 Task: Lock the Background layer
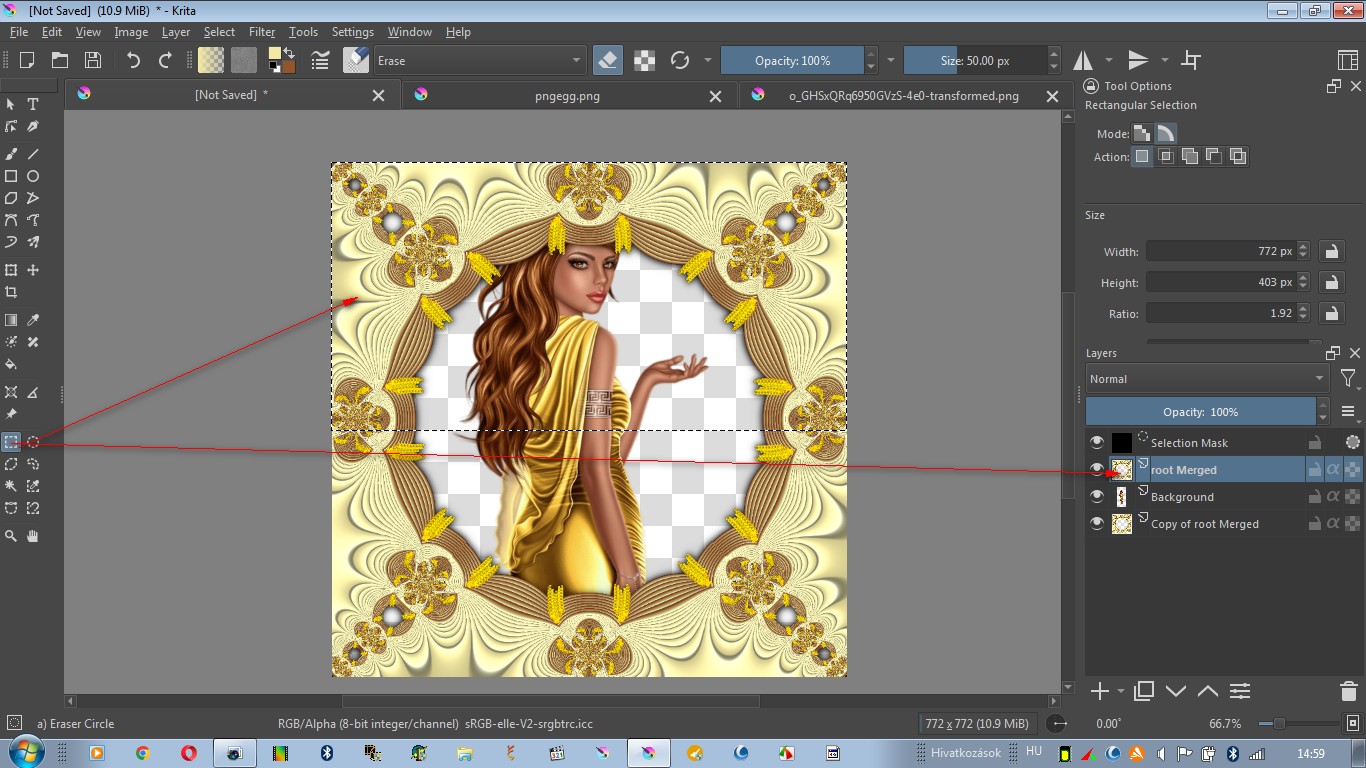[1314, 496]
